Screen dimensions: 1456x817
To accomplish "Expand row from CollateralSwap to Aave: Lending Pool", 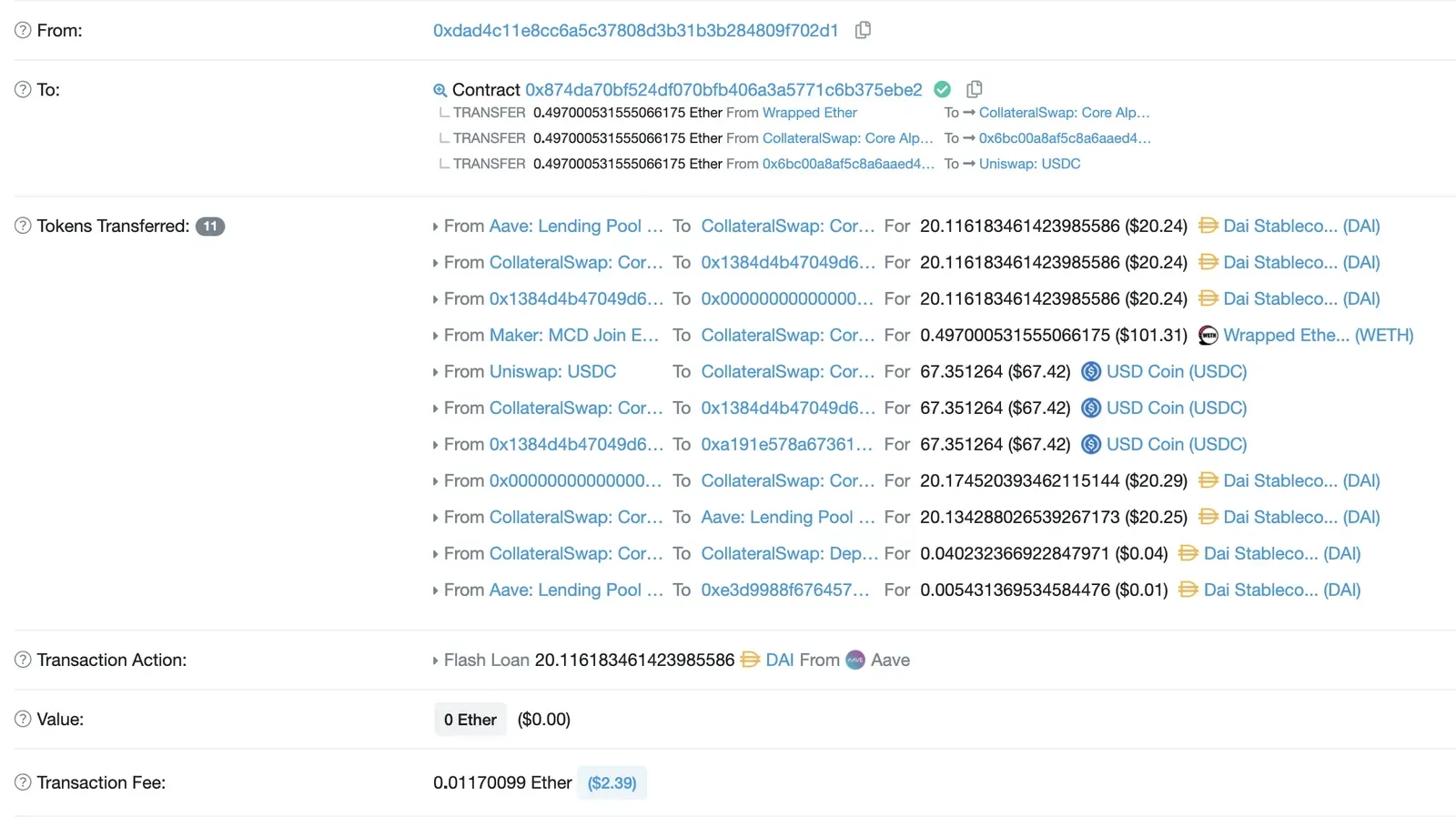I will (x=435, y=518).
